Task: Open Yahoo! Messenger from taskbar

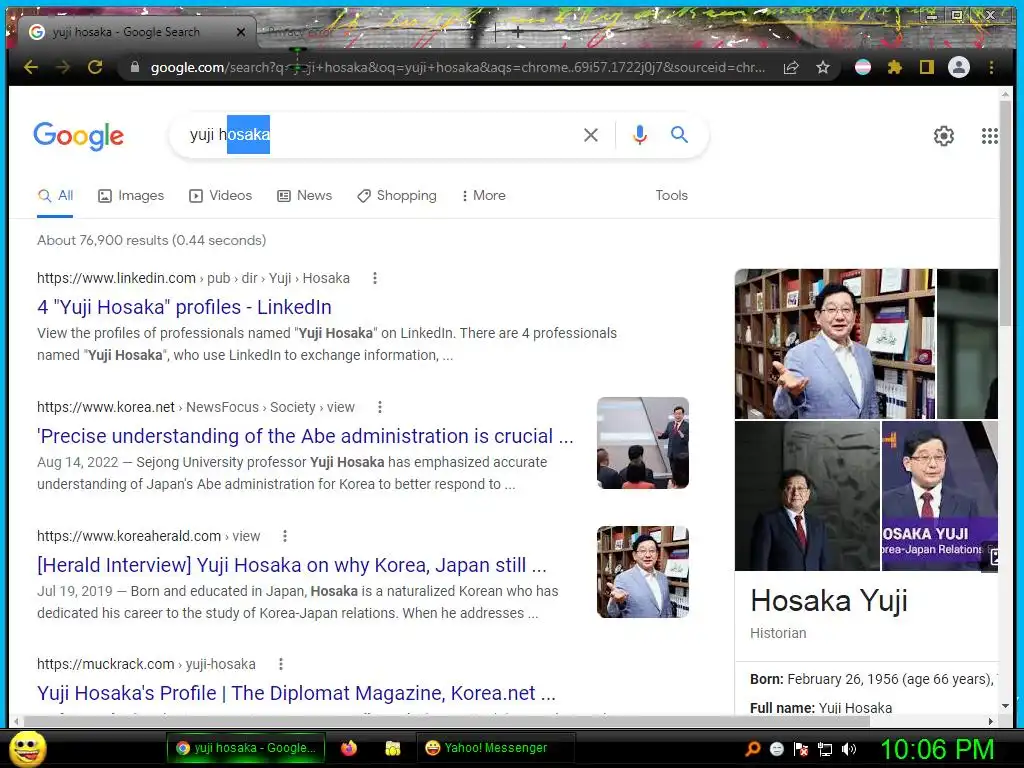Action: pyautogui.click(x=495, y=748)
